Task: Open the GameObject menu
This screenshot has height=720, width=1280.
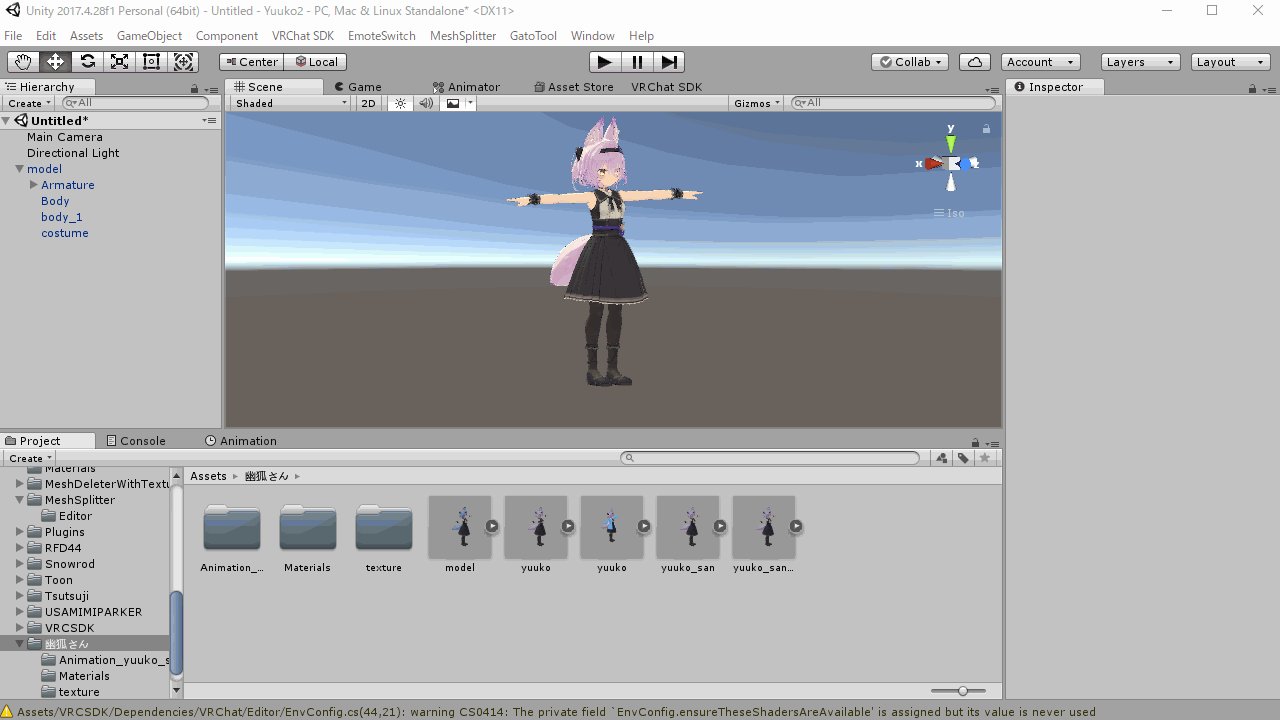Action: coord(149,35)
